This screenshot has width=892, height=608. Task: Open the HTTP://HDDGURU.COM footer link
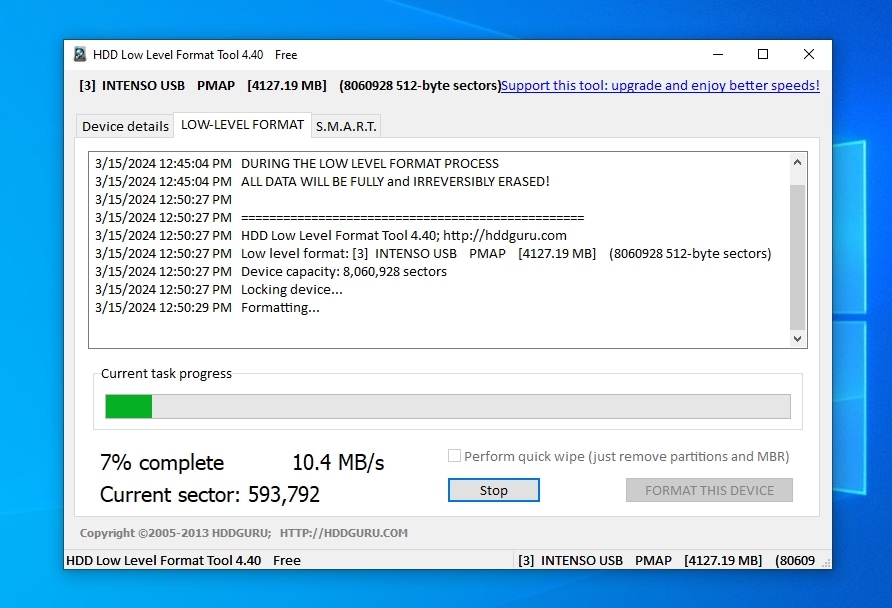[x=344, y=533]
